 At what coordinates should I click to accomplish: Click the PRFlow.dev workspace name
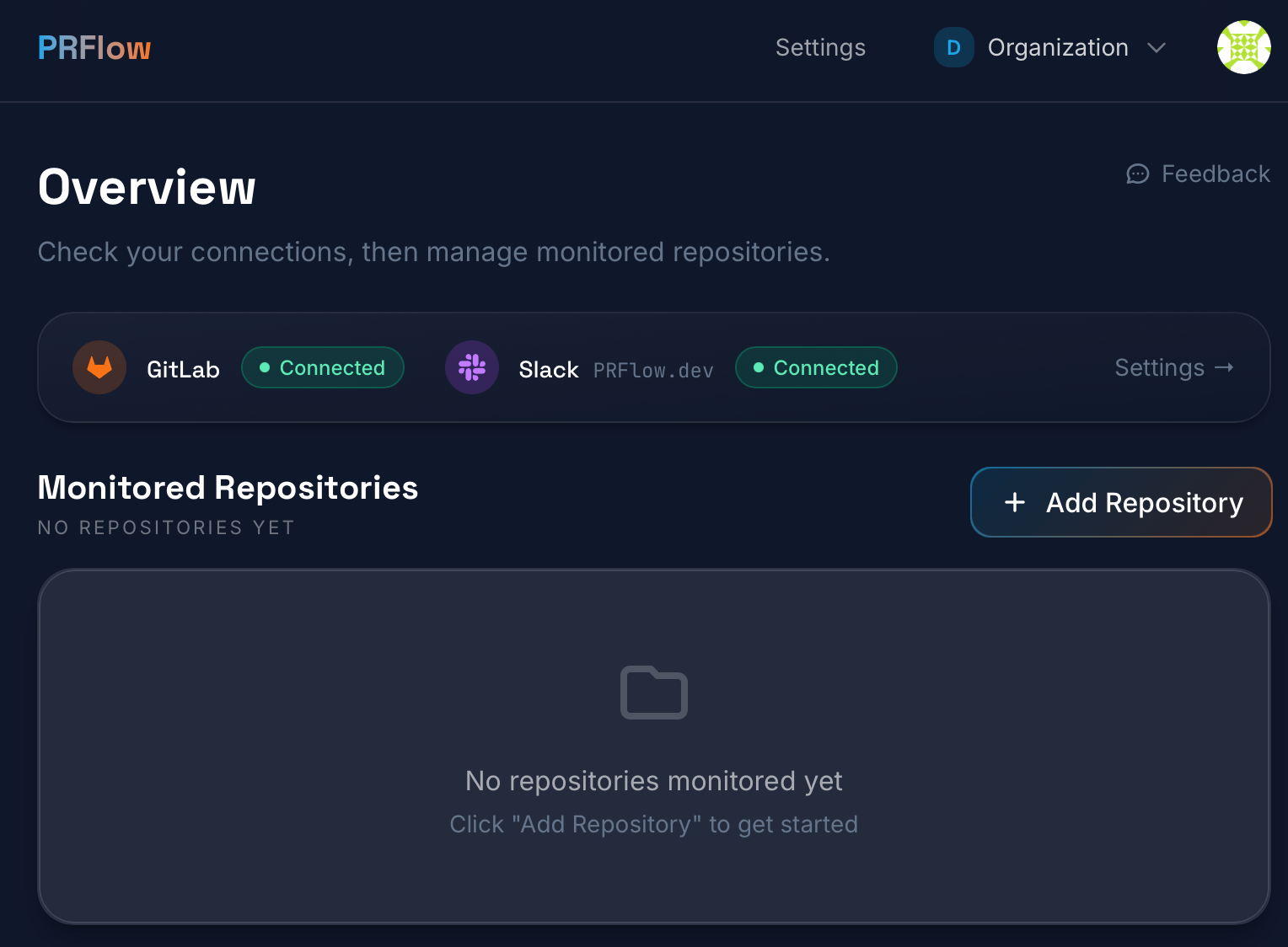pyautogui.click(x=653, y=371)
